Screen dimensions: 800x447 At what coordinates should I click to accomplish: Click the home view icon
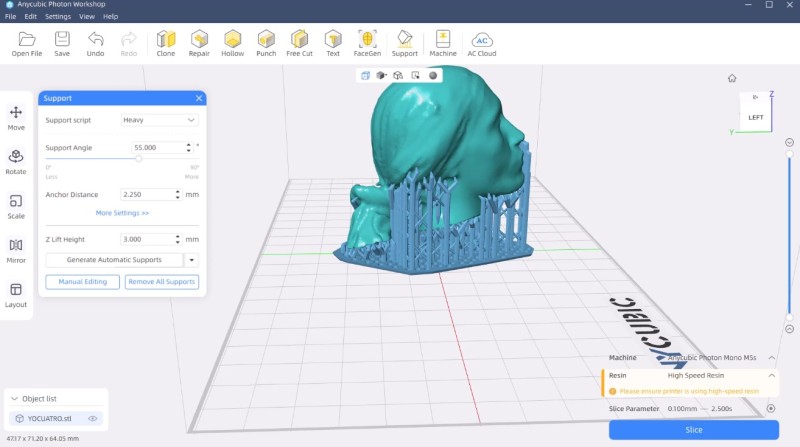click(732, 78)
